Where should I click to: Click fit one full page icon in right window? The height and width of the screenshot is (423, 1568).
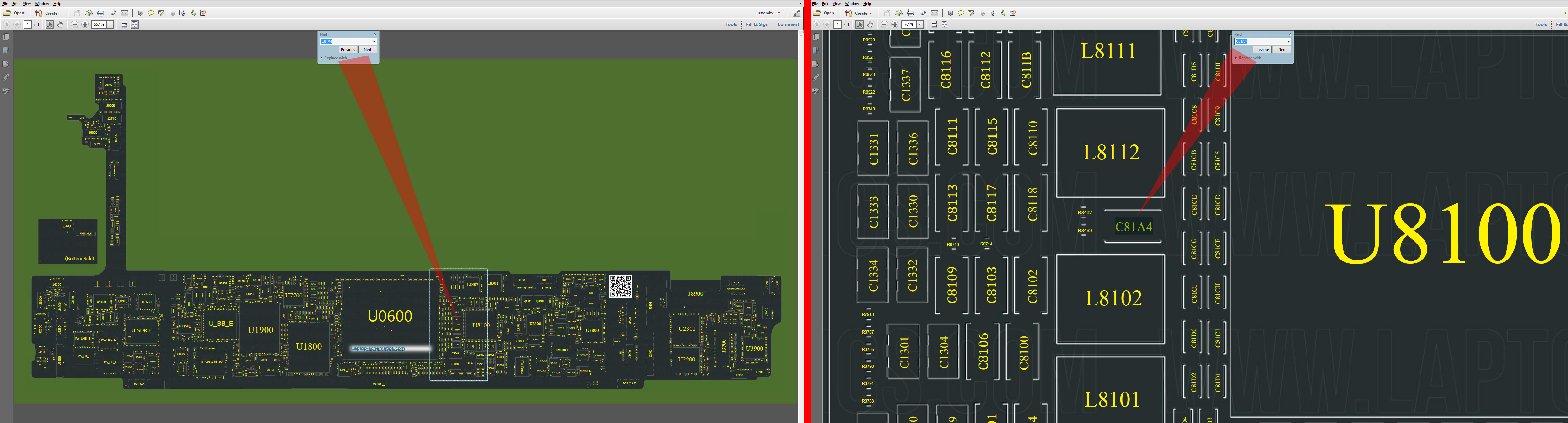coord(945,24)
